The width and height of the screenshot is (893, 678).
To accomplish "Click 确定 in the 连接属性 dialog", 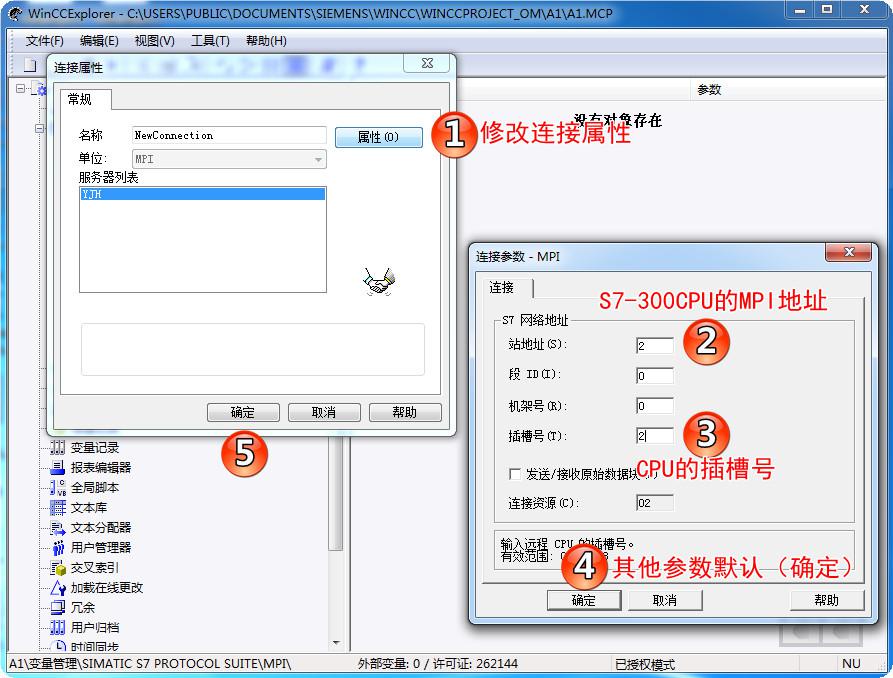I will coord(243,412).
